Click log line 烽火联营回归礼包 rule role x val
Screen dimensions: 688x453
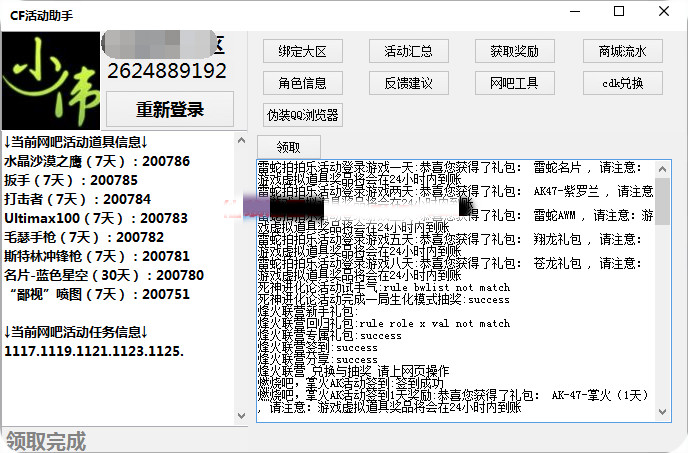point(384,324)
